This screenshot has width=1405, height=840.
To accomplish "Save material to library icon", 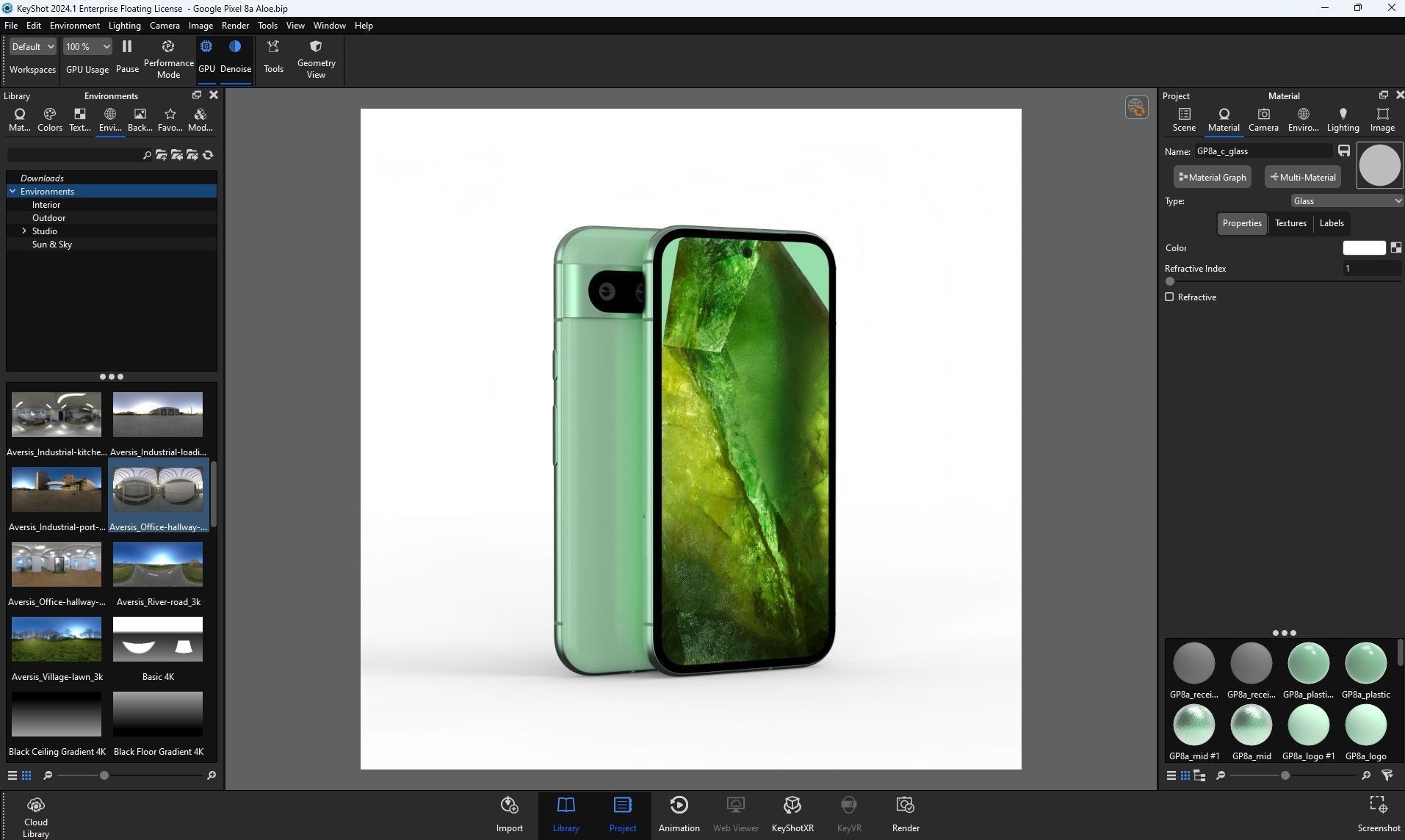I will tap(1343, 151).
